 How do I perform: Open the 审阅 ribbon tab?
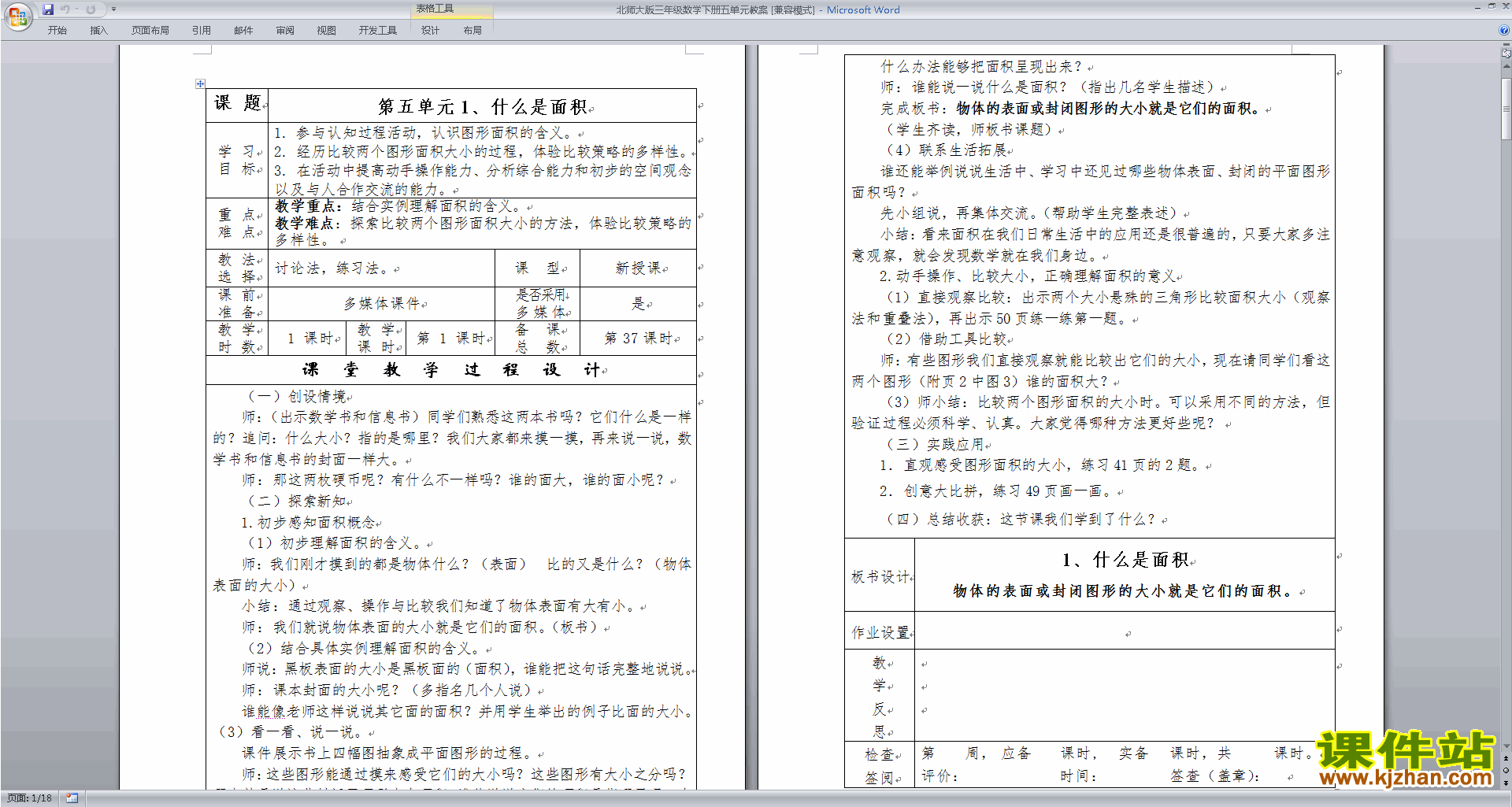pos(285,30)
